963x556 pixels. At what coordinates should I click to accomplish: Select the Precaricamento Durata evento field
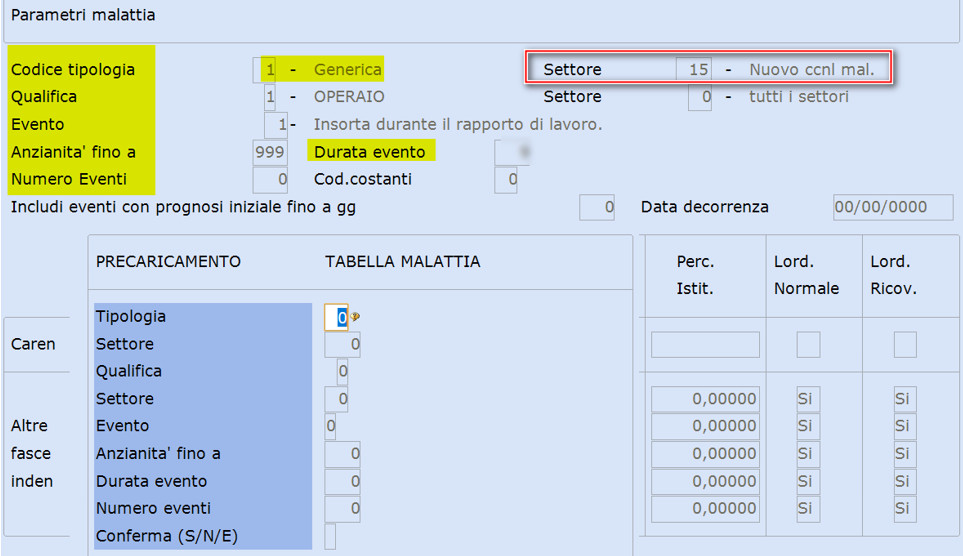click(x=342, y=481)
